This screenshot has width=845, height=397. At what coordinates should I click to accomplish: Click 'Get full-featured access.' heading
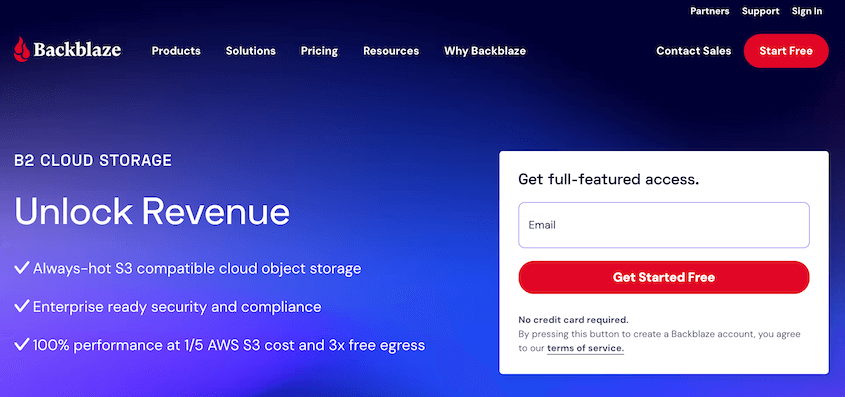[x=608, y=179]
